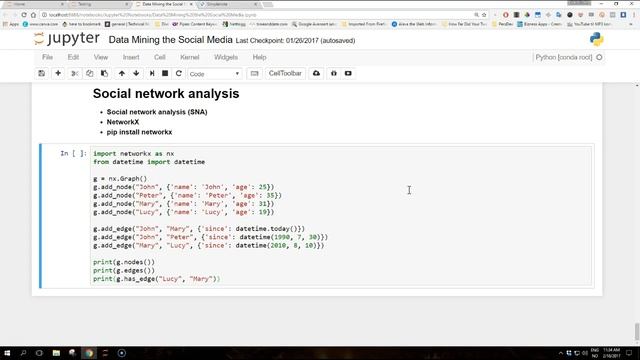The image size is (640, 360).
Task: Click the Jupyter logo
Action: [67, 39]
